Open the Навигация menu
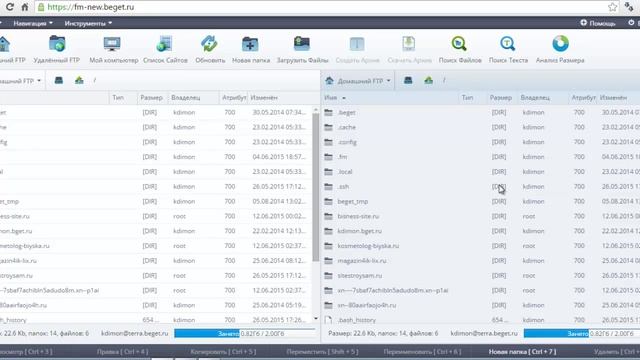640x360 pixels. [x=33, y=23]
